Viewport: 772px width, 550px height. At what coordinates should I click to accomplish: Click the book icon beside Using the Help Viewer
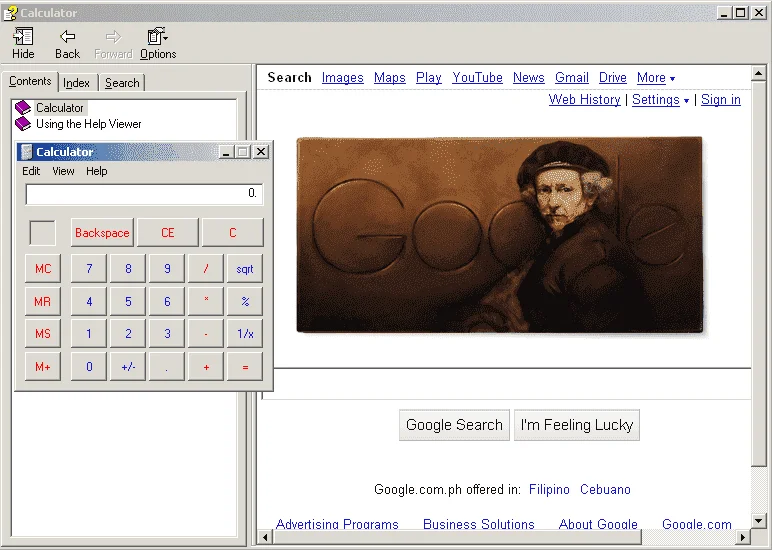coord(23,124)
